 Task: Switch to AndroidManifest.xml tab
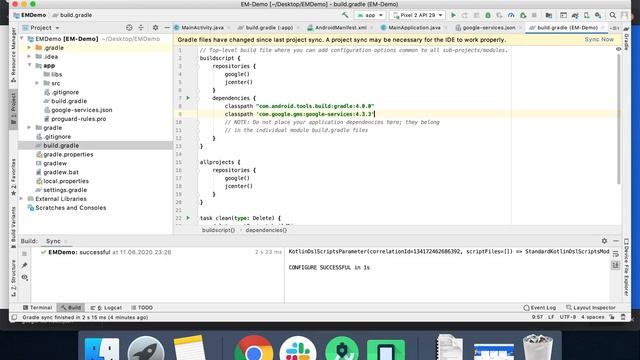point(340,28)
